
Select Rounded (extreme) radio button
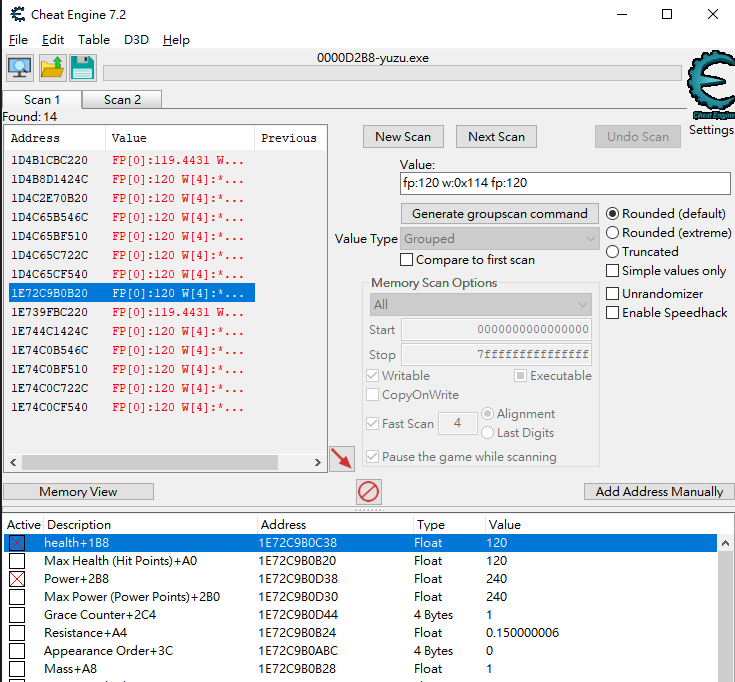coord(612,232)
